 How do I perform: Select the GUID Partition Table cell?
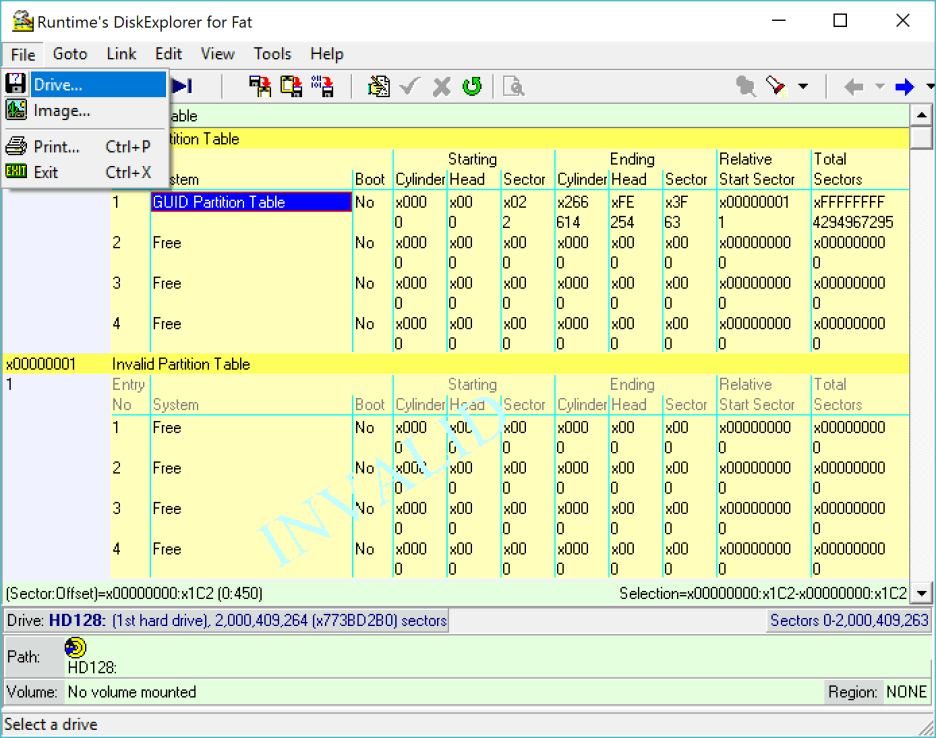251,202
